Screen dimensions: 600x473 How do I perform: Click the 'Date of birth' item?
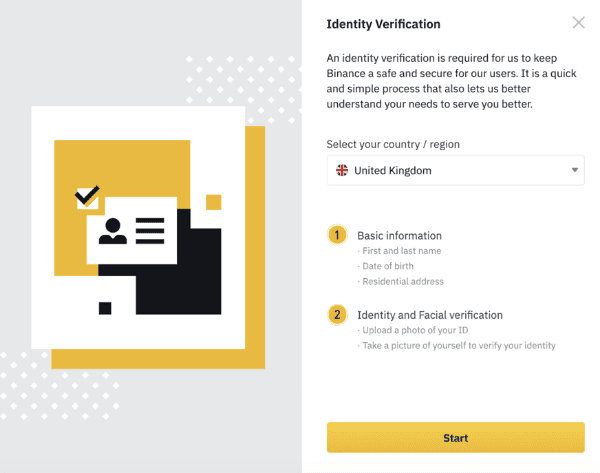pos(388,266)
